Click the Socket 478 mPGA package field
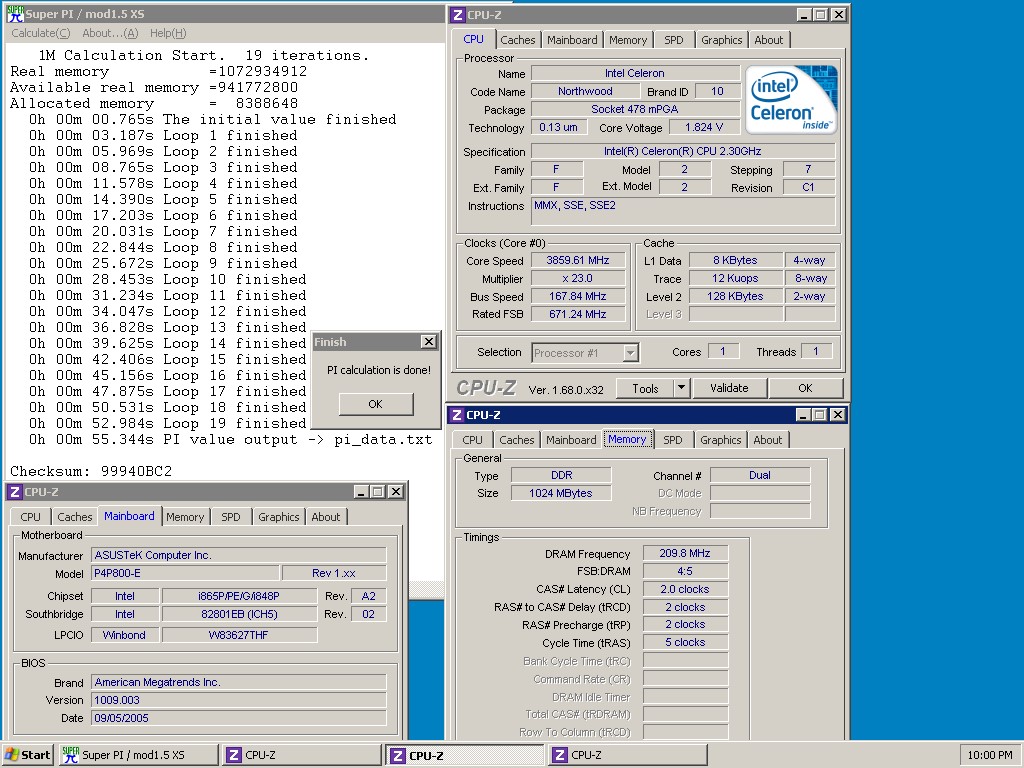The width and height of the screenshot is (1024, 768). point(635,109)
